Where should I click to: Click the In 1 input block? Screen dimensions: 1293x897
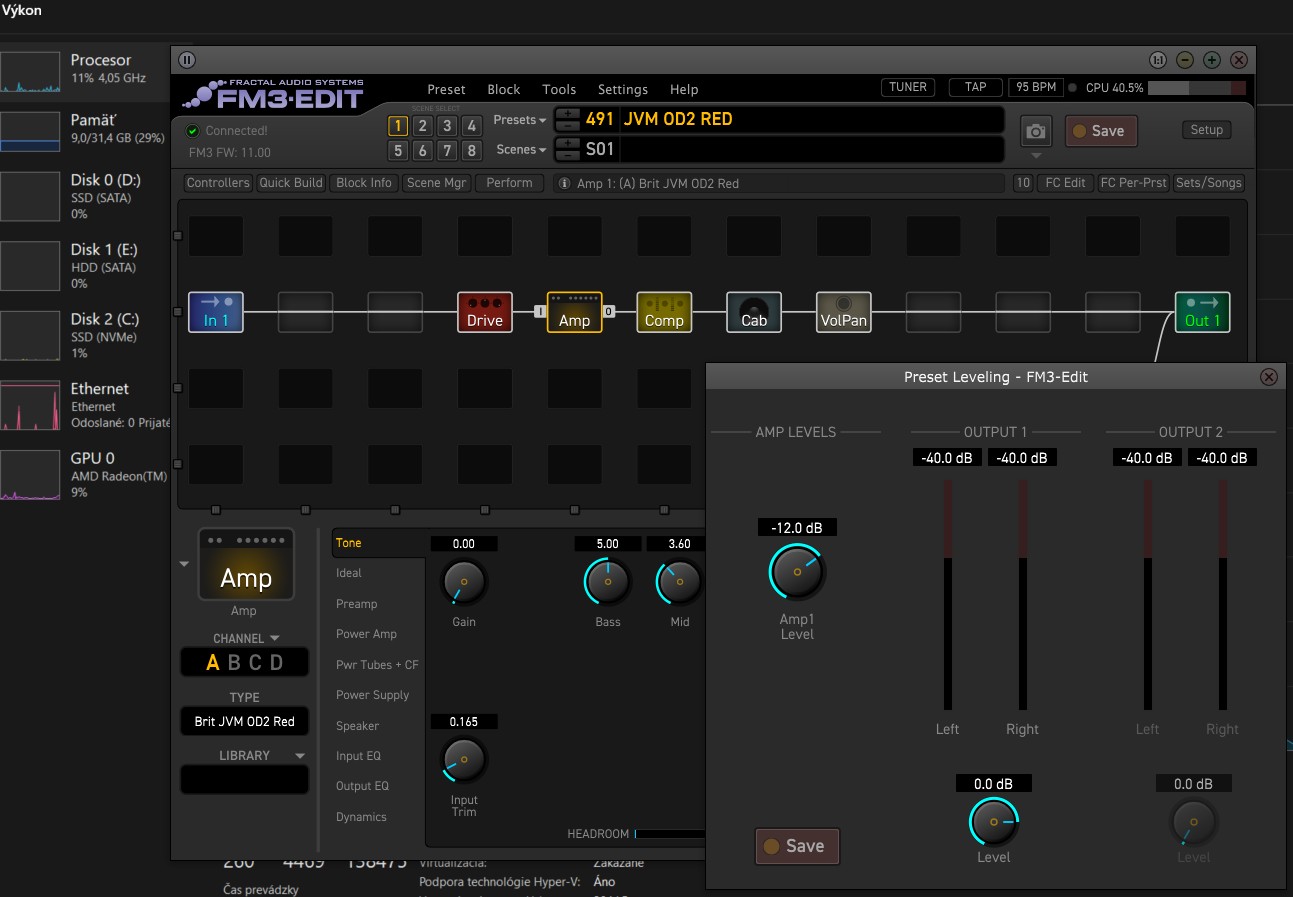point(216,312)
